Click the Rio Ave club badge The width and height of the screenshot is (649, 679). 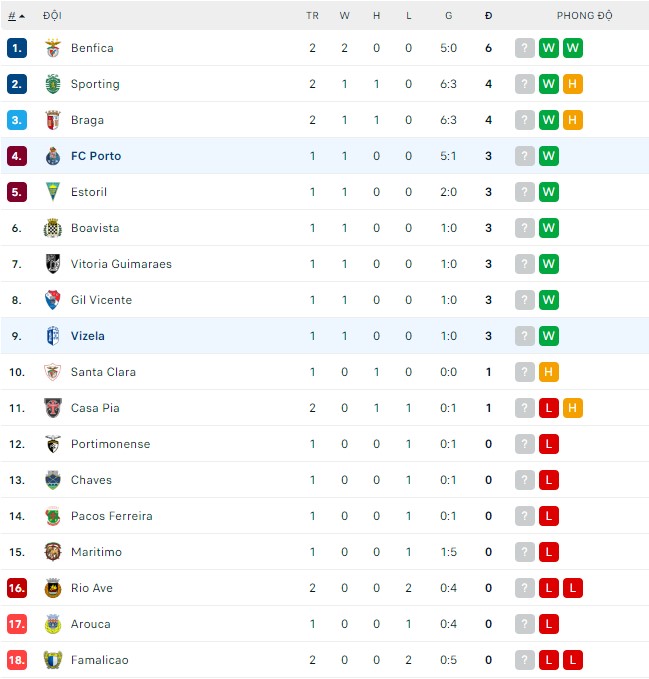pos(53,588)
